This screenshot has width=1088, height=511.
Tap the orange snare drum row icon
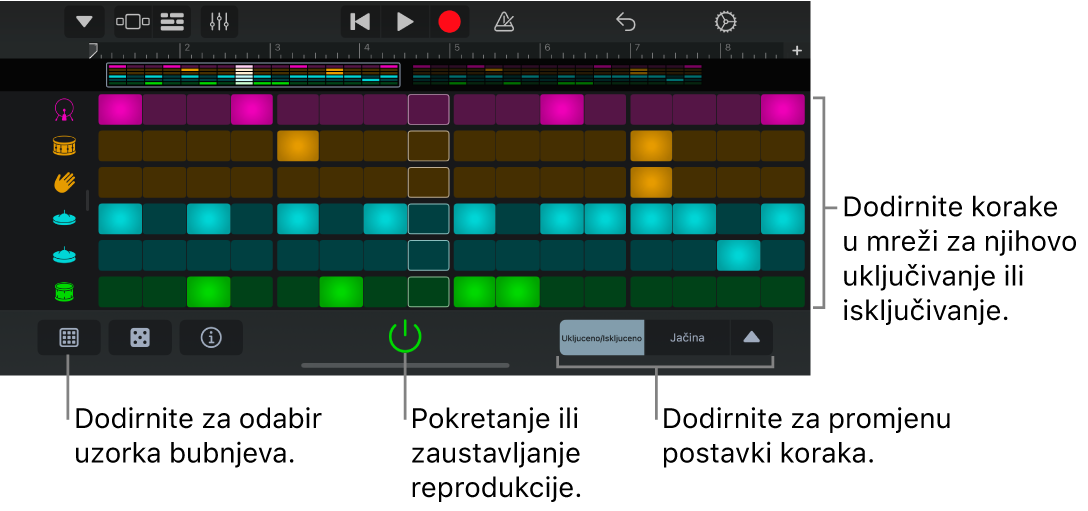(65, 146)
